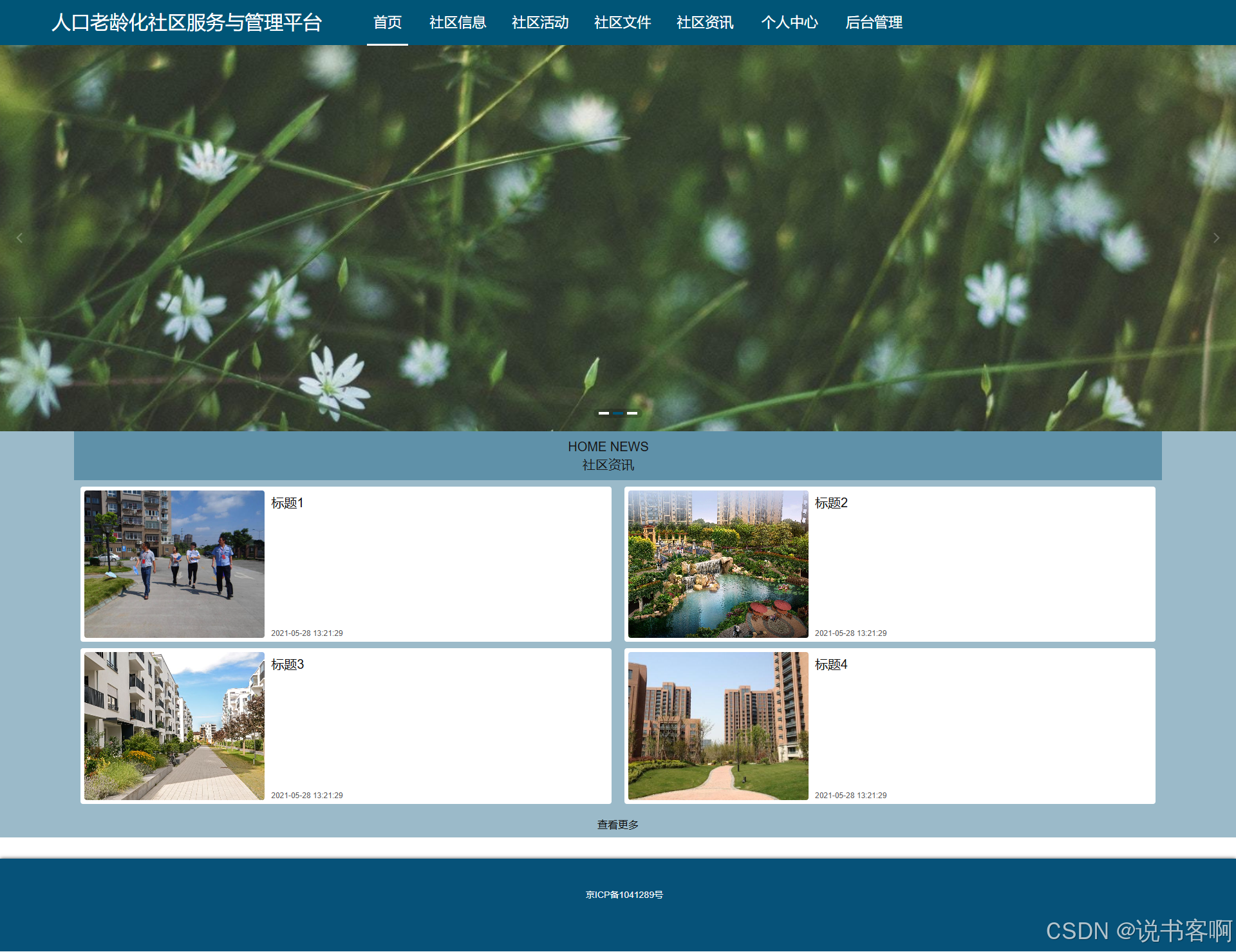The height and width of the screenshot is (952, 1236).
Task: Click the previous slide arrow on carousel
Action: point(19,238)
